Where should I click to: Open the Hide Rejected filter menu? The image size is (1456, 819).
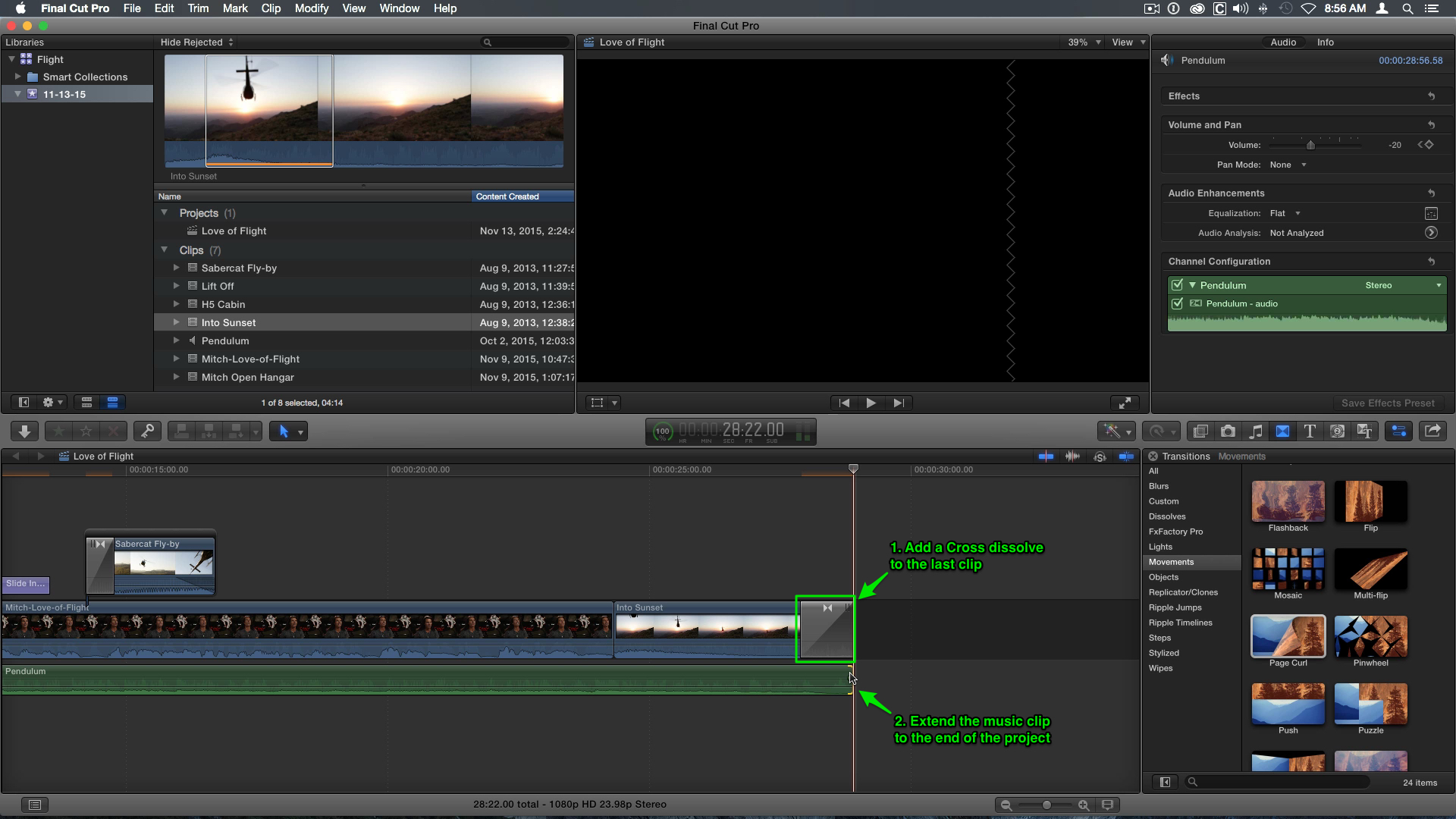click(x=197, y=42)
